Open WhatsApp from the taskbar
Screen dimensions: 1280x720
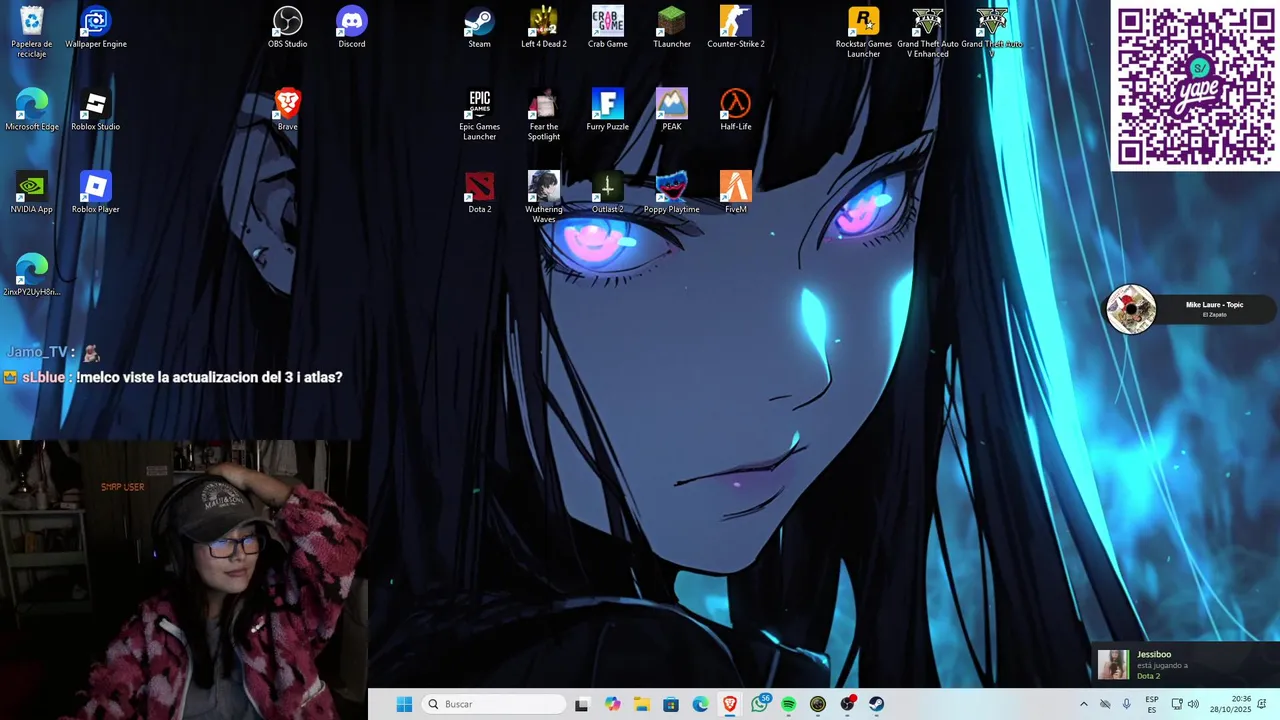tap(760, 704)
